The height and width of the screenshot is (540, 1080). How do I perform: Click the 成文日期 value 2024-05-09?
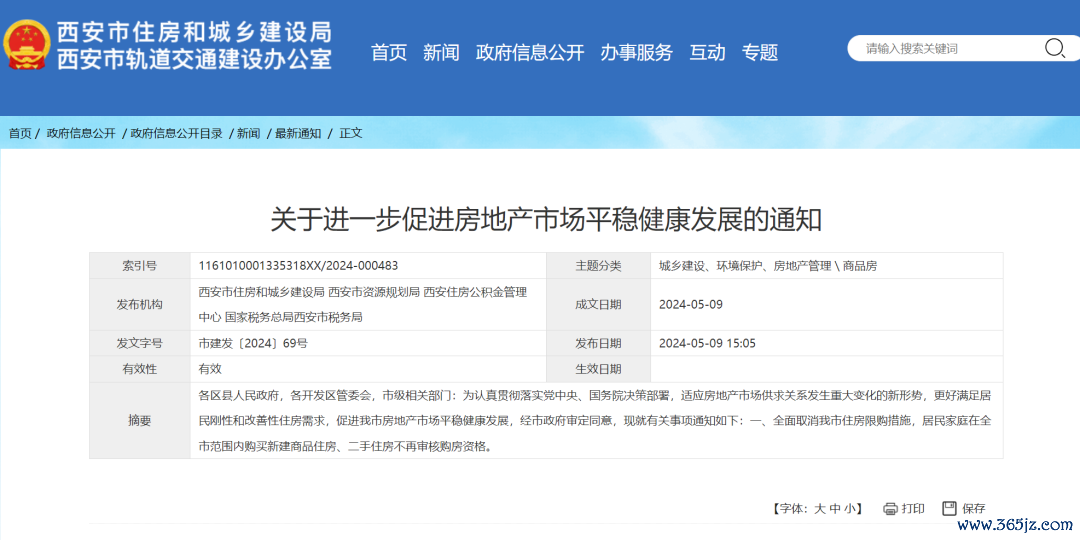691,304
